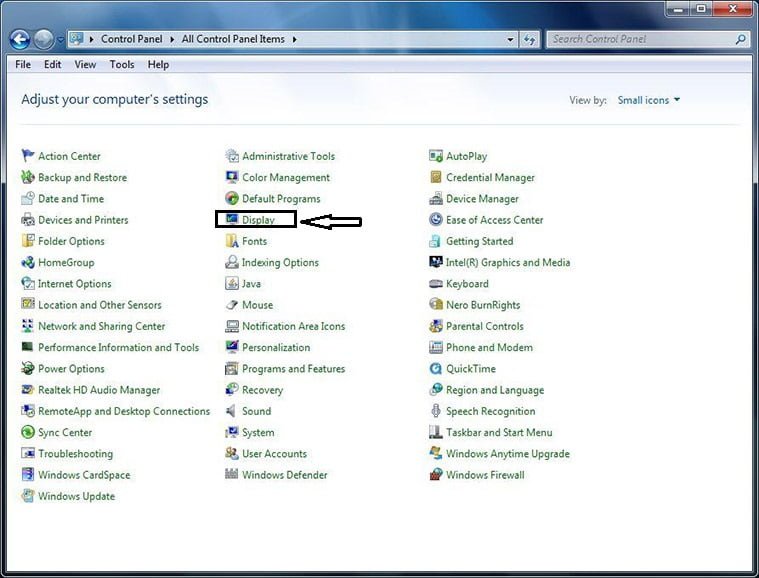
Task: Open the View by Small icons dropdown
Action: [x=649, y=100]
